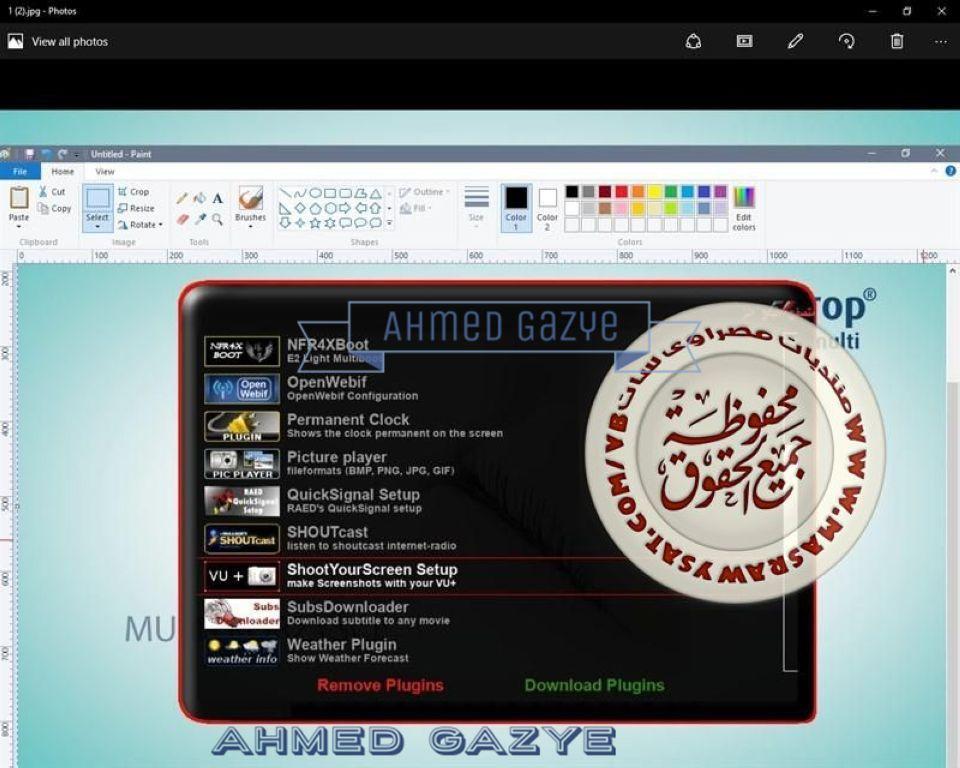Click the Paste clipboard icon in Paint

[x=19, y=198]
